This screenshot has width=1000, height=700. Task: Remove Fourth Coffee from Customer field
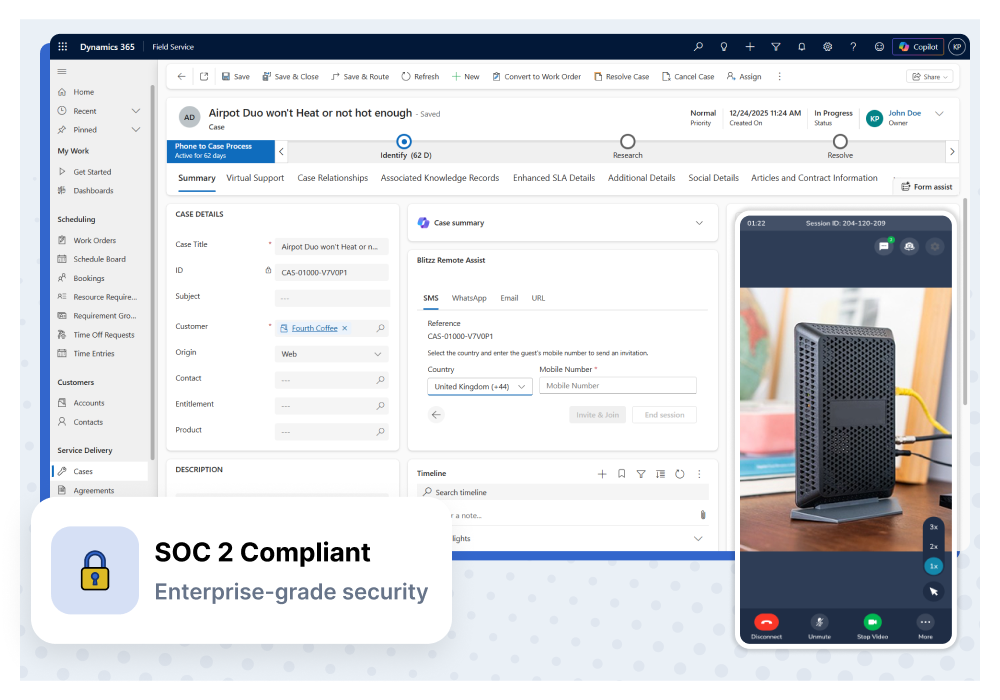345,328
